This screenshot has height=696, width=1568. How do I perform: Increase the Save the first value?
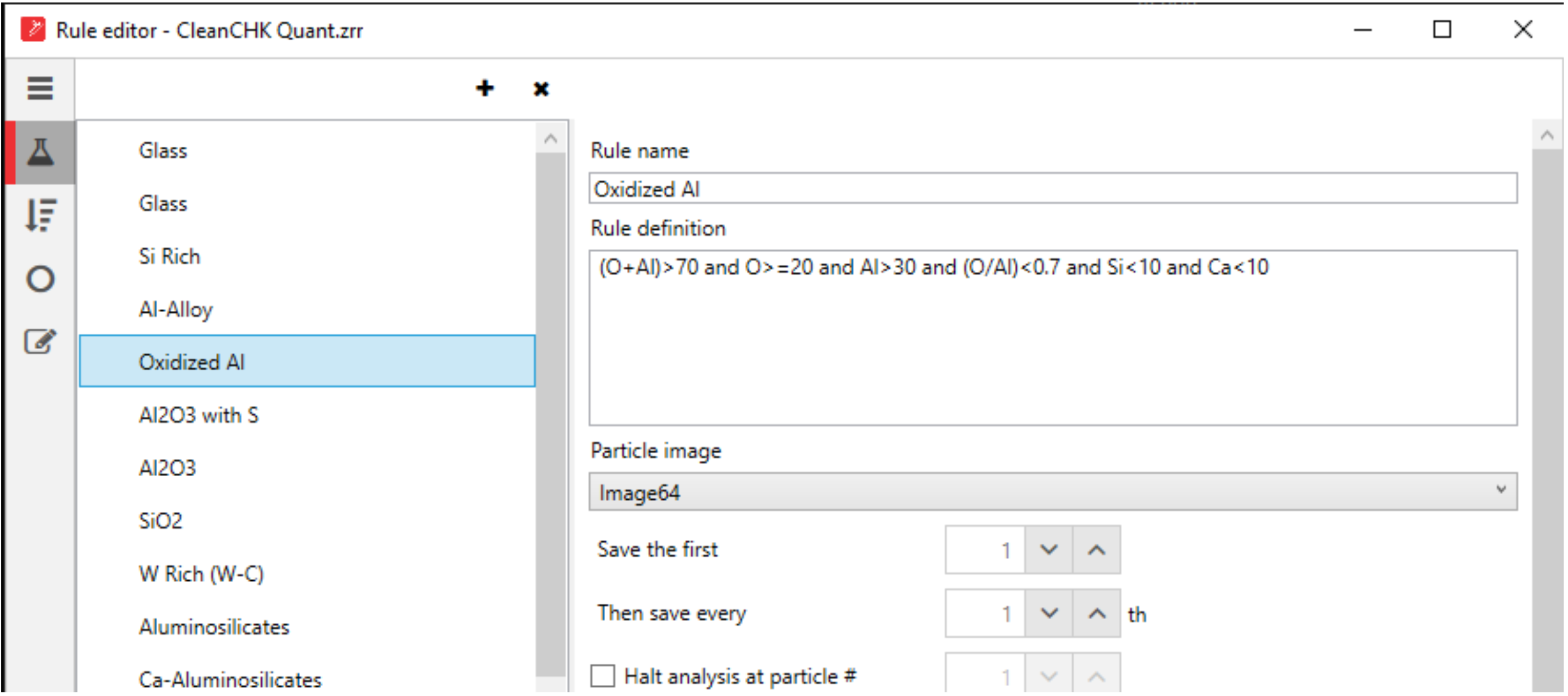pyautogui.click(x=1096, y=550)
